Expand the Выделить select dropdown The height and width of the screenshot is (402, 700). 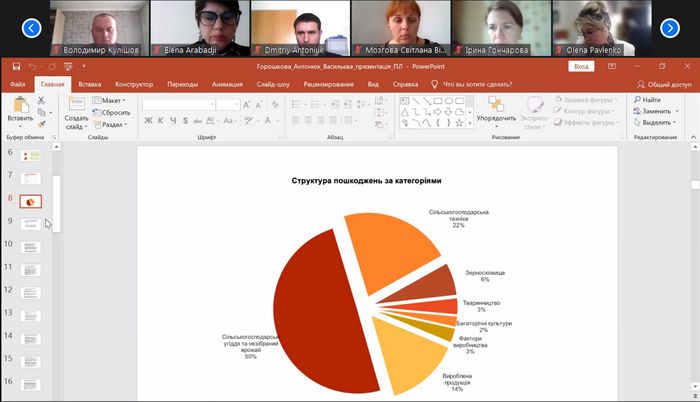click(656, 123)
